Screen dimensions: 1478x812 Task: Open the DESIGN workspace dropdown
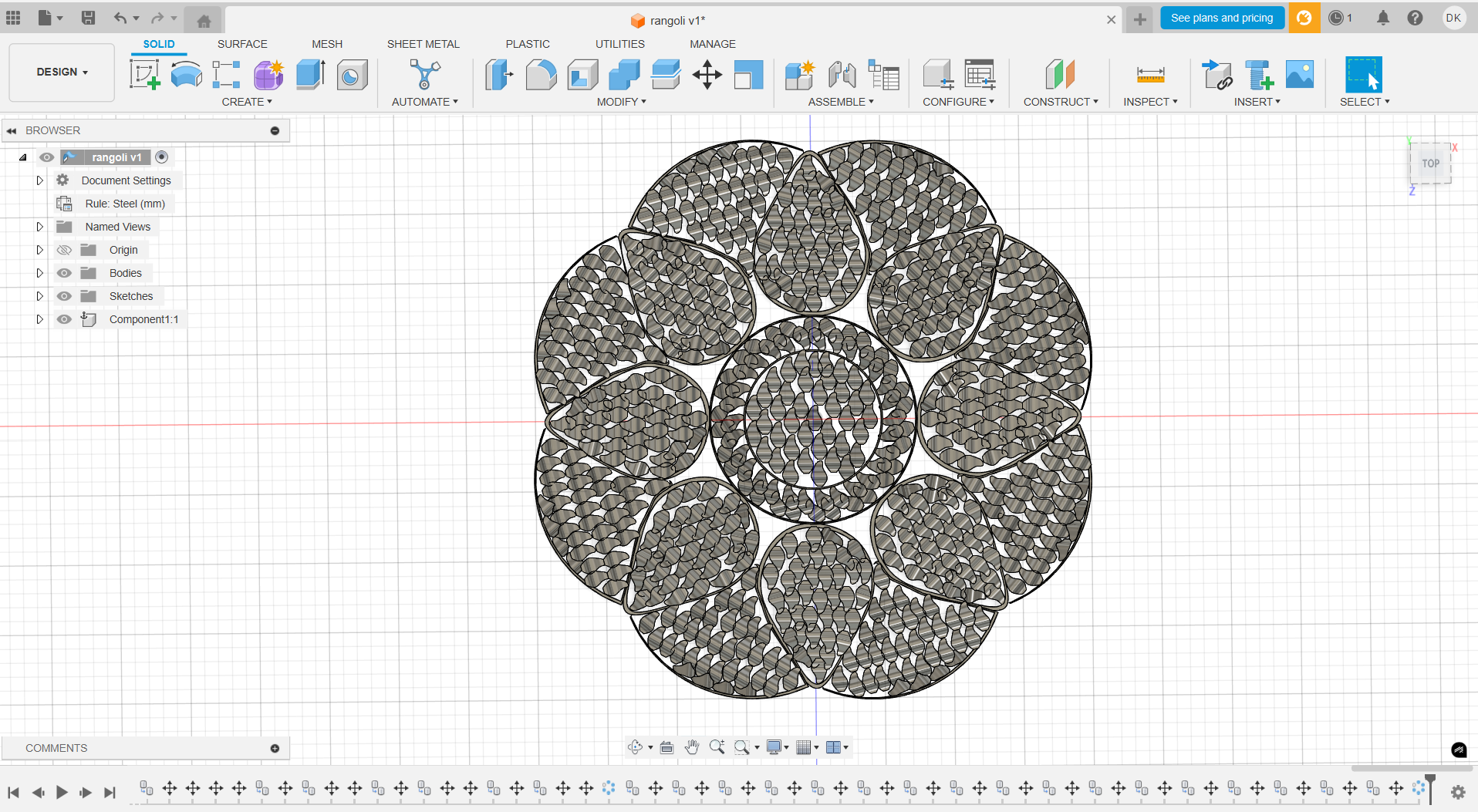pos(62,72)
